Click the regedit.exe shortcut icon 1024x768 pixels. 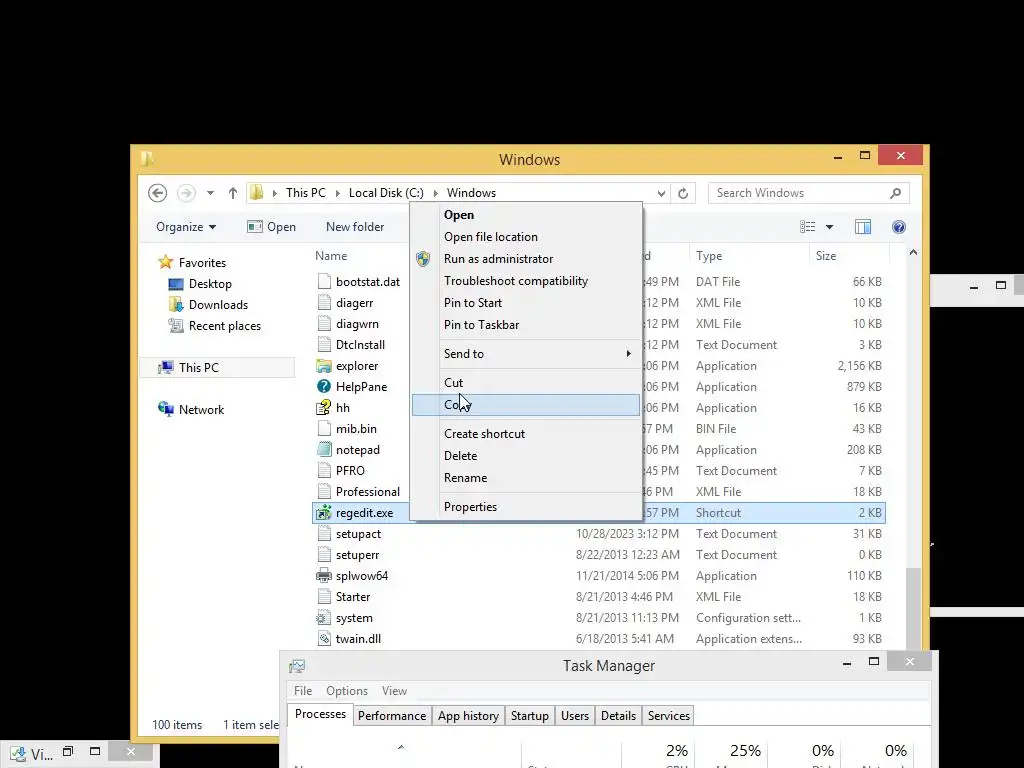324,513
